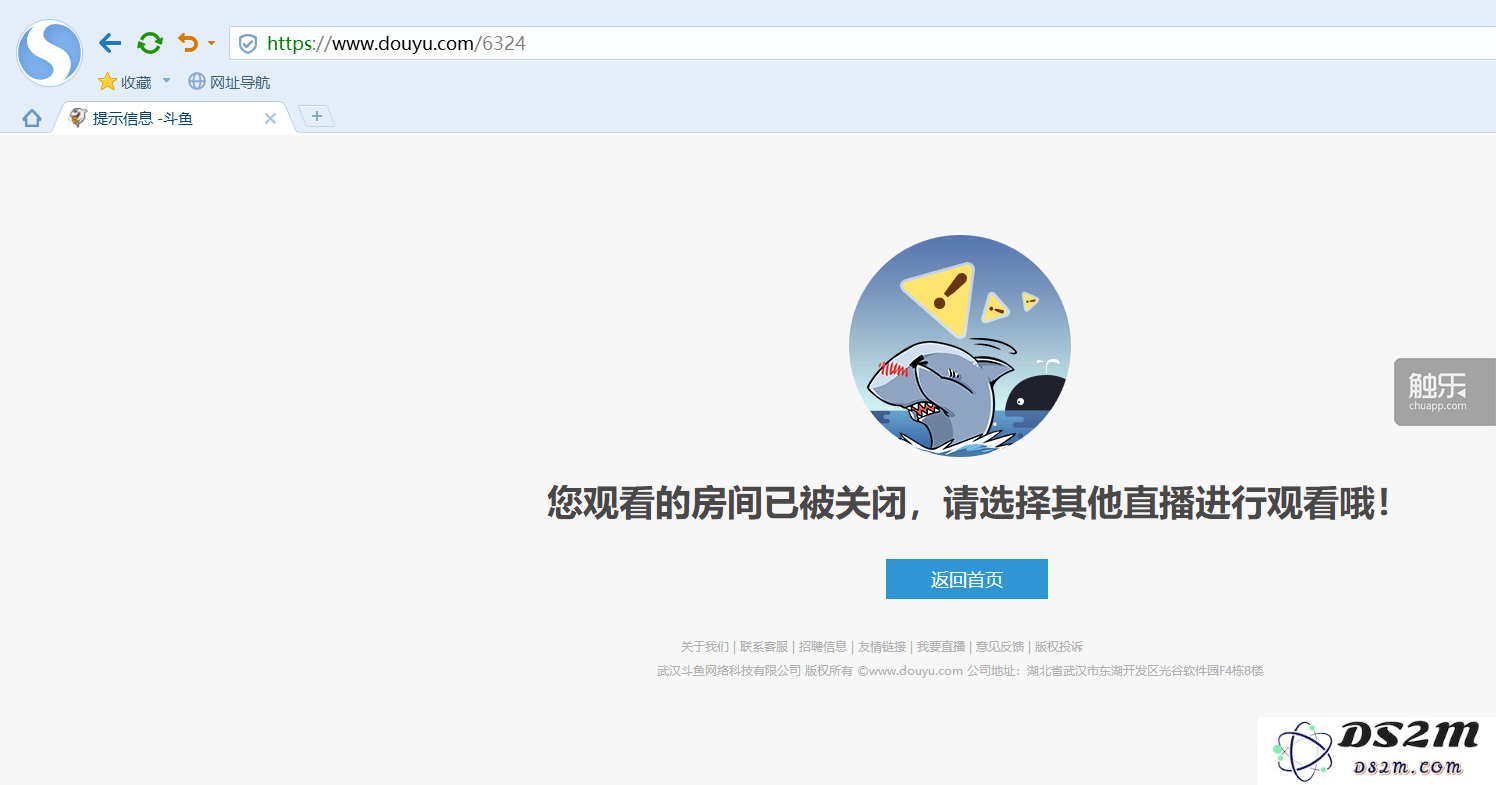This screenshot has width=1496, height=785.
Task: Go back with the blue arrow
Action: click(110, 43)
